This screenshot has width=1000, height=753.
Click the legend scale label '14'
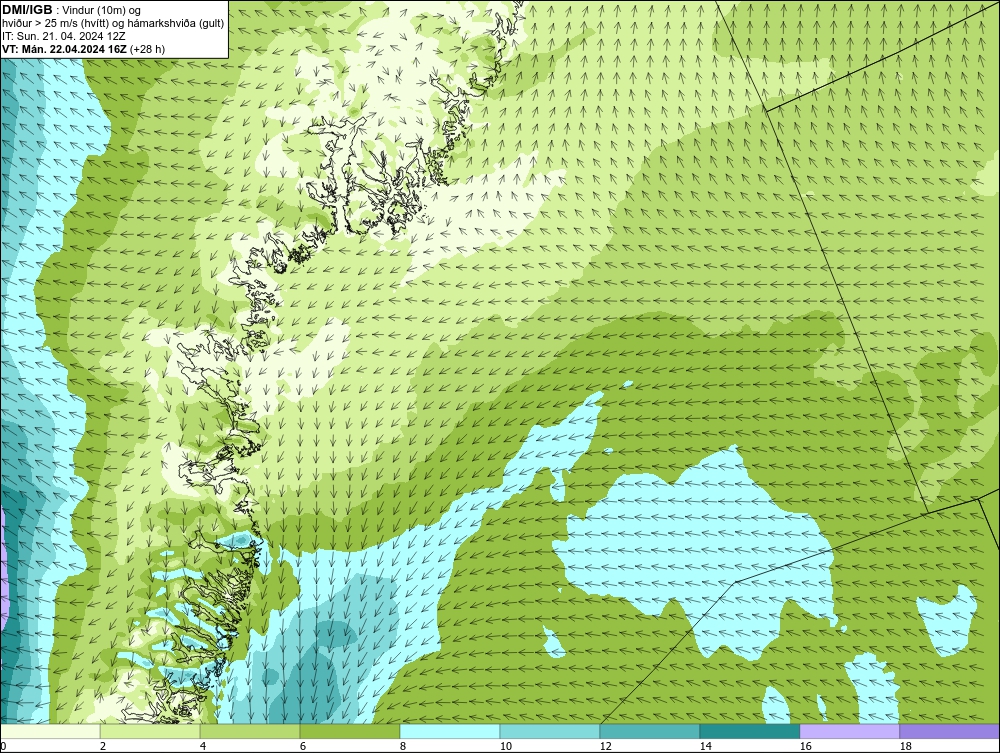705,746
